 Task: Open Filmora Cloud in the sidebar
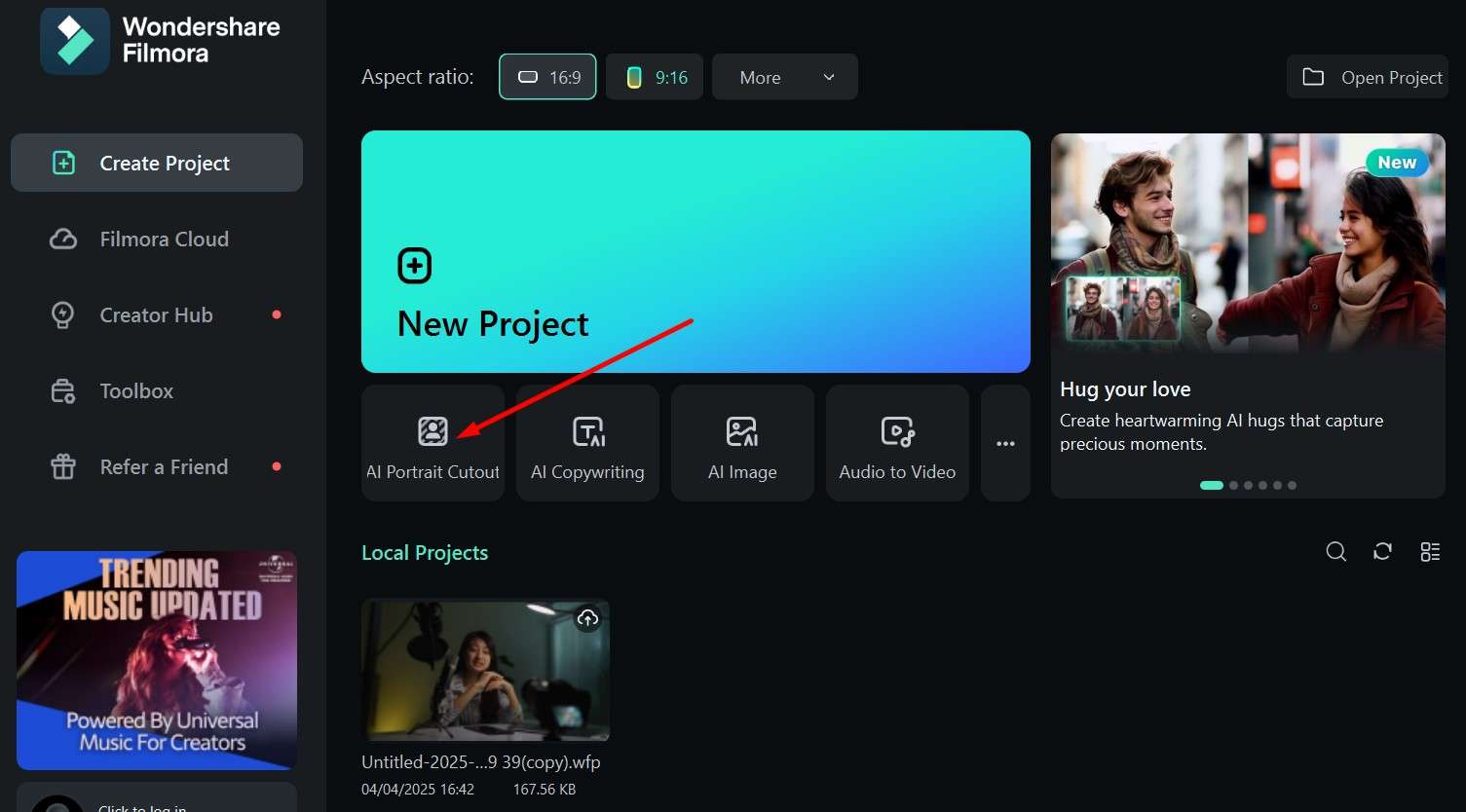[x=157, y=239]
